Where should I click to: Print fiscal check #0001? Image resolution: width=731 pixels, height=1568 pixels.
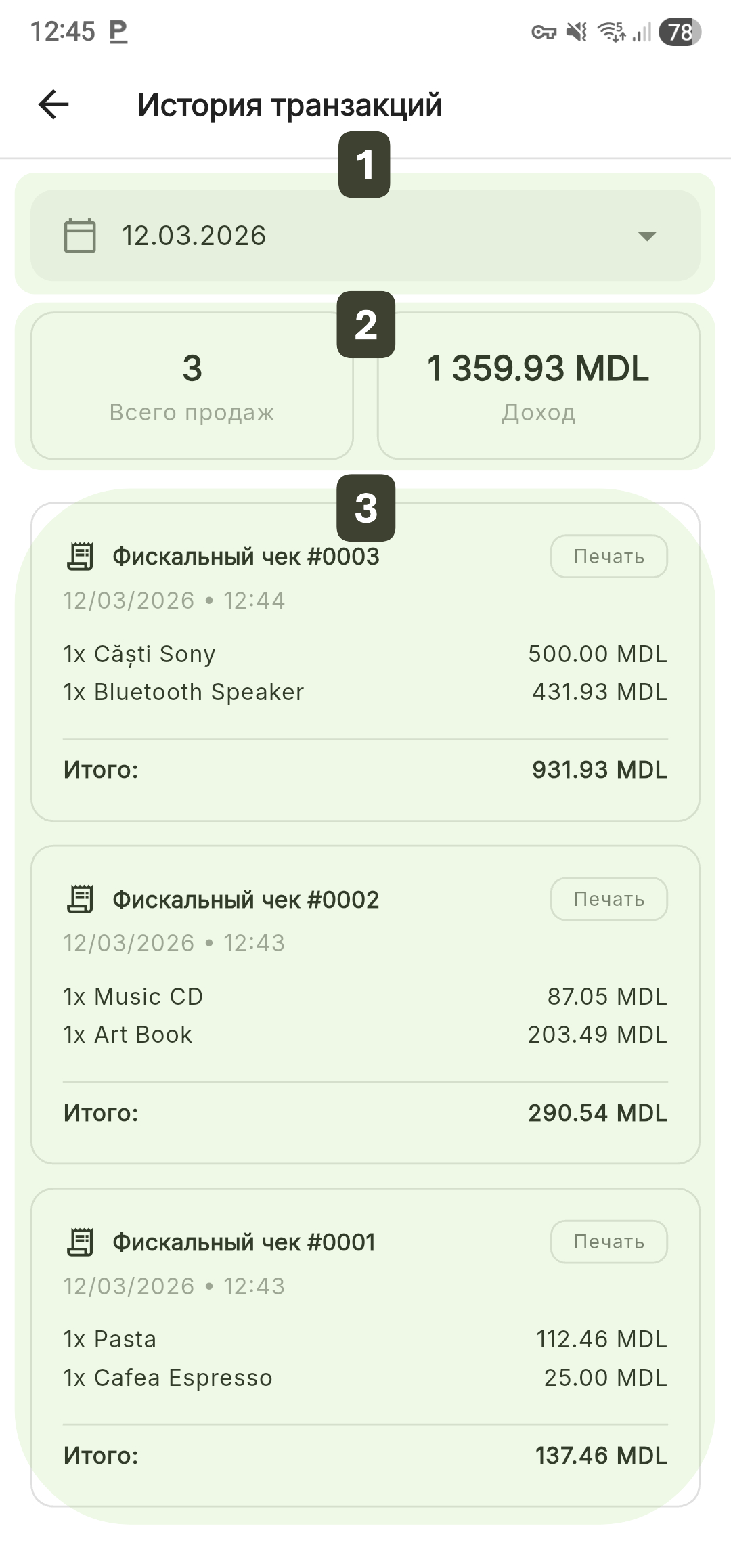click(x=608, y=1242)
